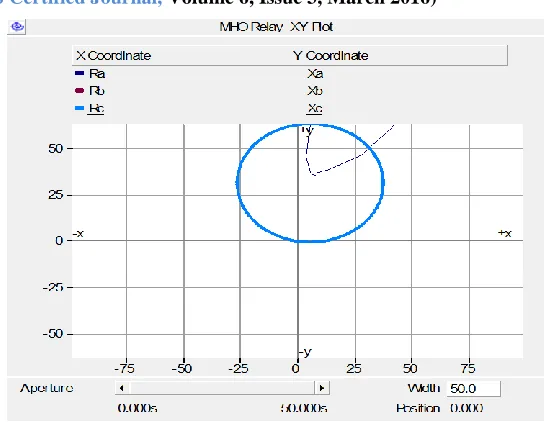Click the +x axis label
The height and width of the screenshot is (422, 544).
point(505,233)
